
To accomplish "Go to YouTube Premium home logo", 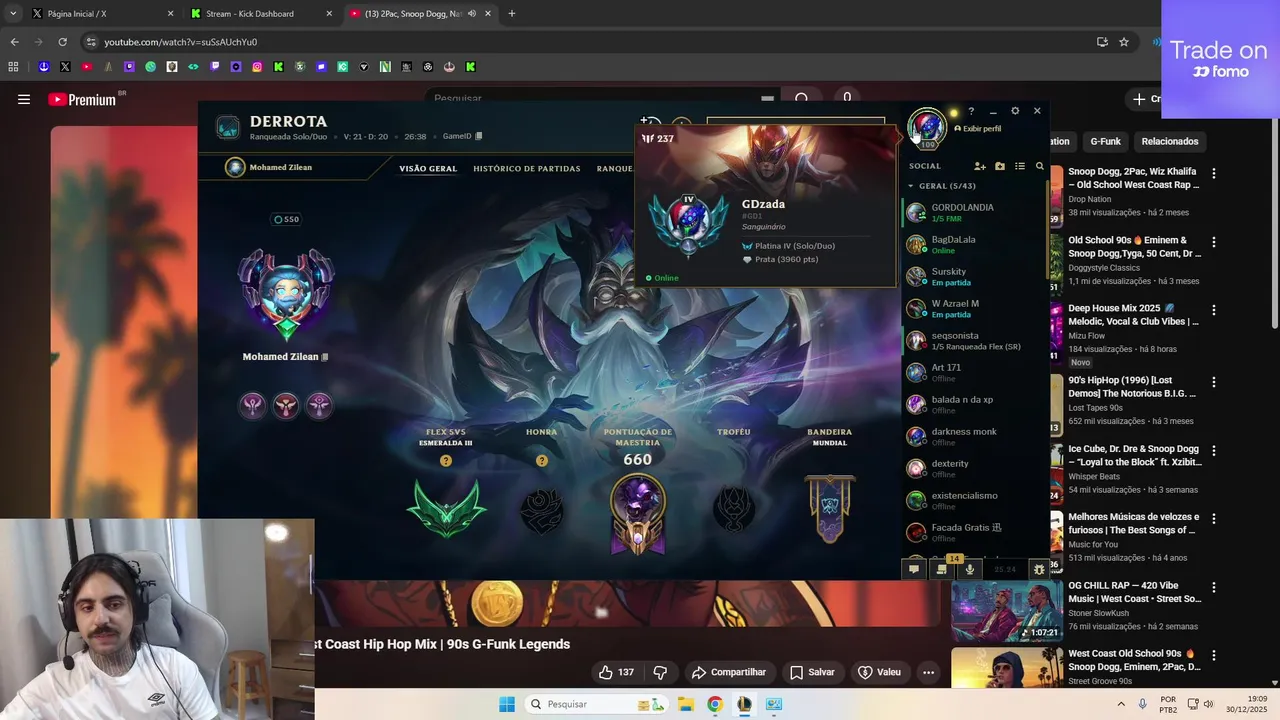I will (x=82, y=99).
